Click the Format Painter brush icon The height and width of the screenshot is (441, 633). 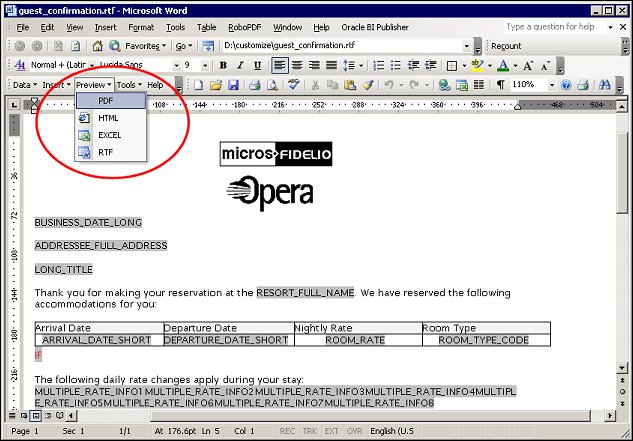367,85
